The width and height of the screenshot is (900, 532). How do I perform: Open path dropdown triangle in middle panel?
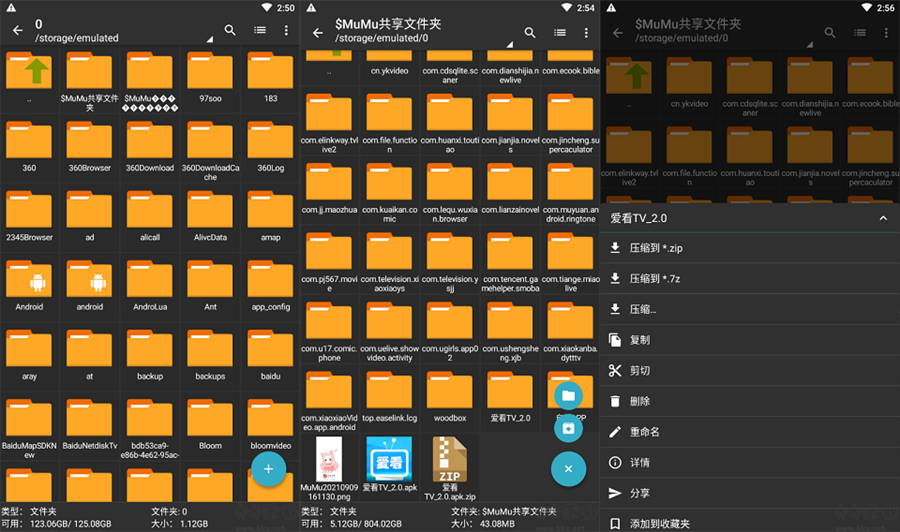pos(509,44)
